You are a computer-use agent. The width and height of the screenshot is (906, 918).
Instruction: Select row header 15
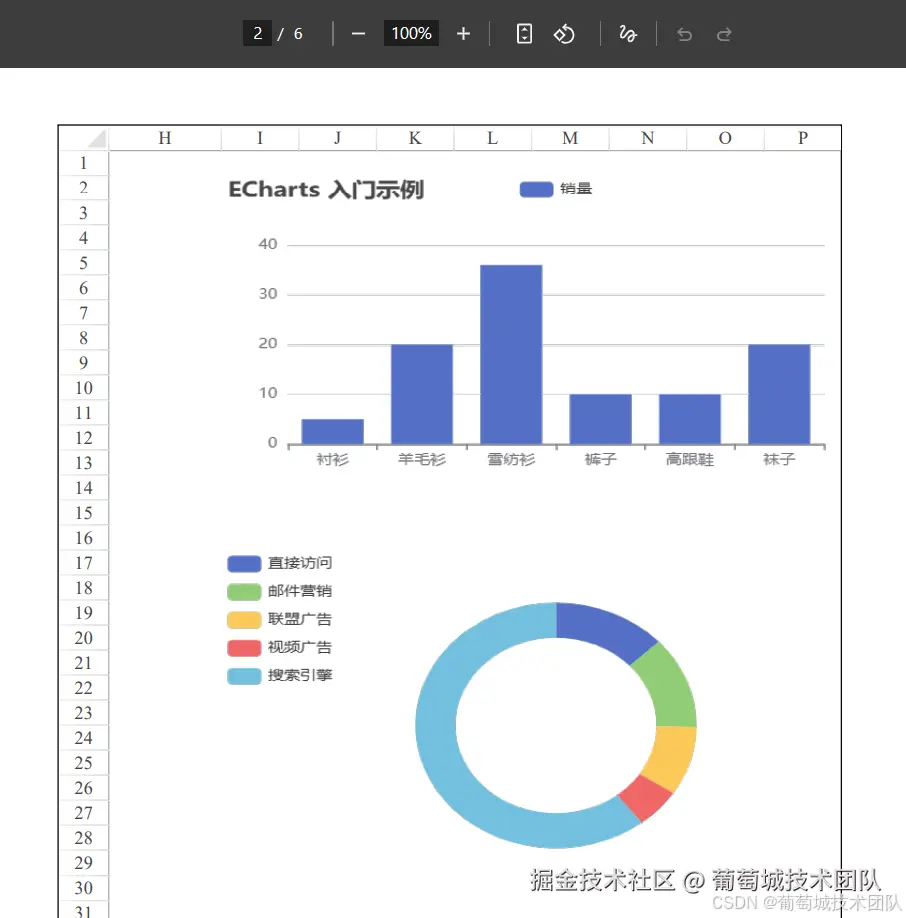pyautogui.click(x=83, y=512)
